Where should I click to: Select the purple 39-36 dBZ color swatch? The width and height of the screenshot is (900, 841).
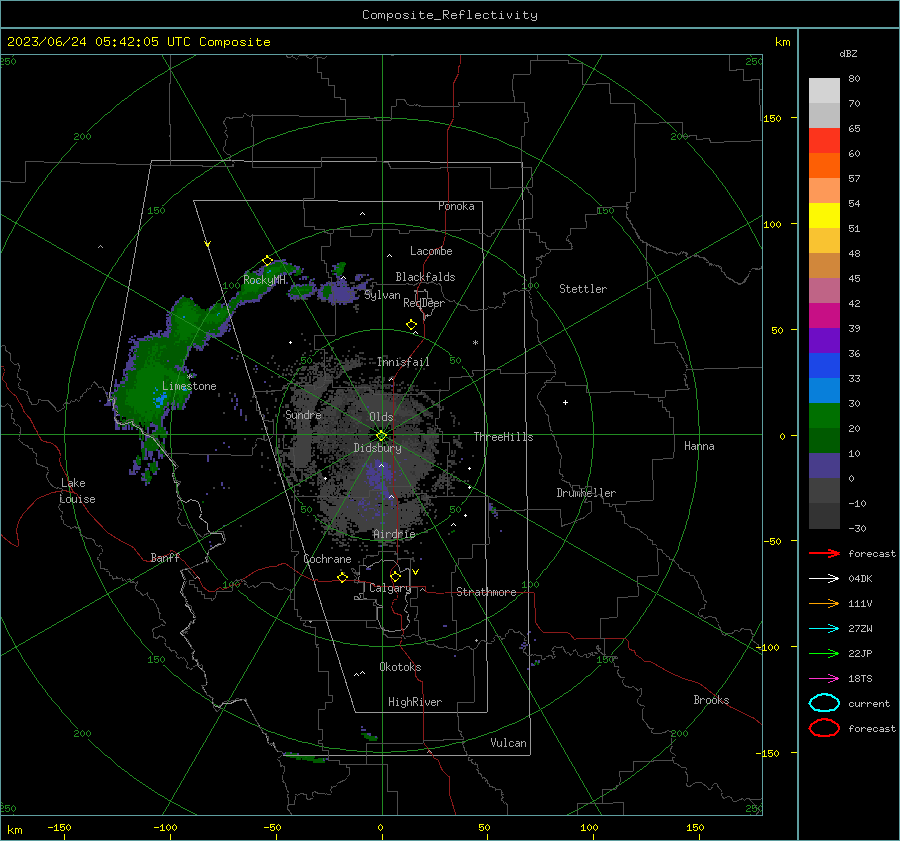pyautogui.click(x=824, y=341)
